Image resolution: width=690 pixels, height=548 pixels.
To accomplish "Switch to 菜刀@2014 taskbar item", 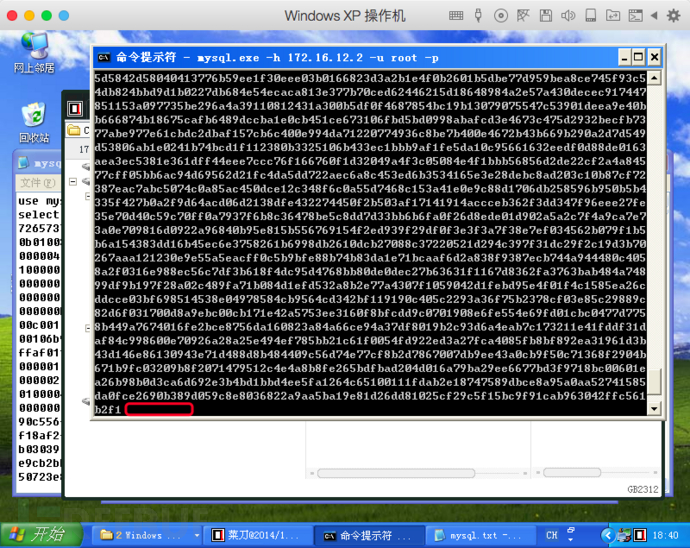I will coord(260,535).
